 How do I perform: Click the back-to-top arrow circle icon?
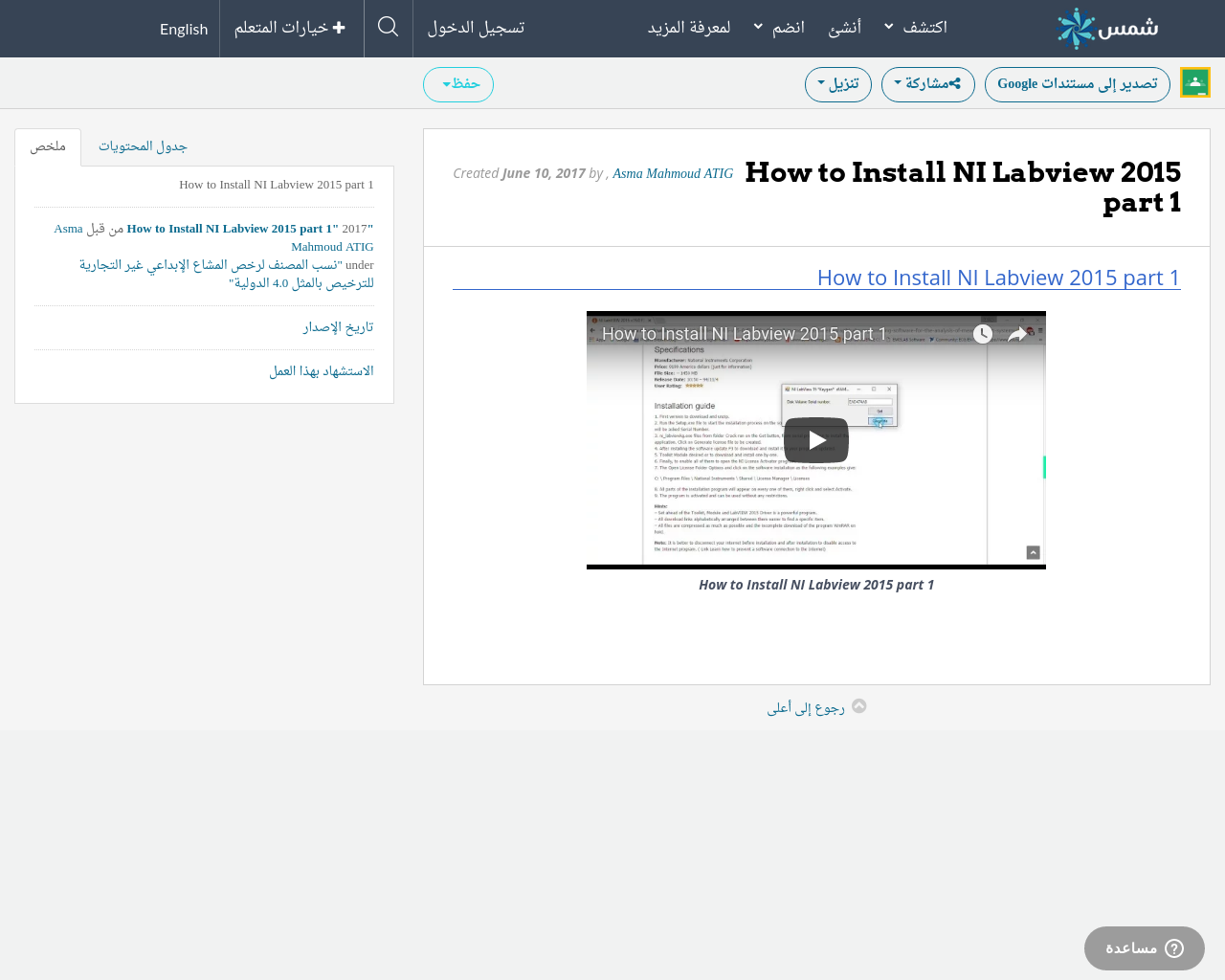(x=859, y=706)
